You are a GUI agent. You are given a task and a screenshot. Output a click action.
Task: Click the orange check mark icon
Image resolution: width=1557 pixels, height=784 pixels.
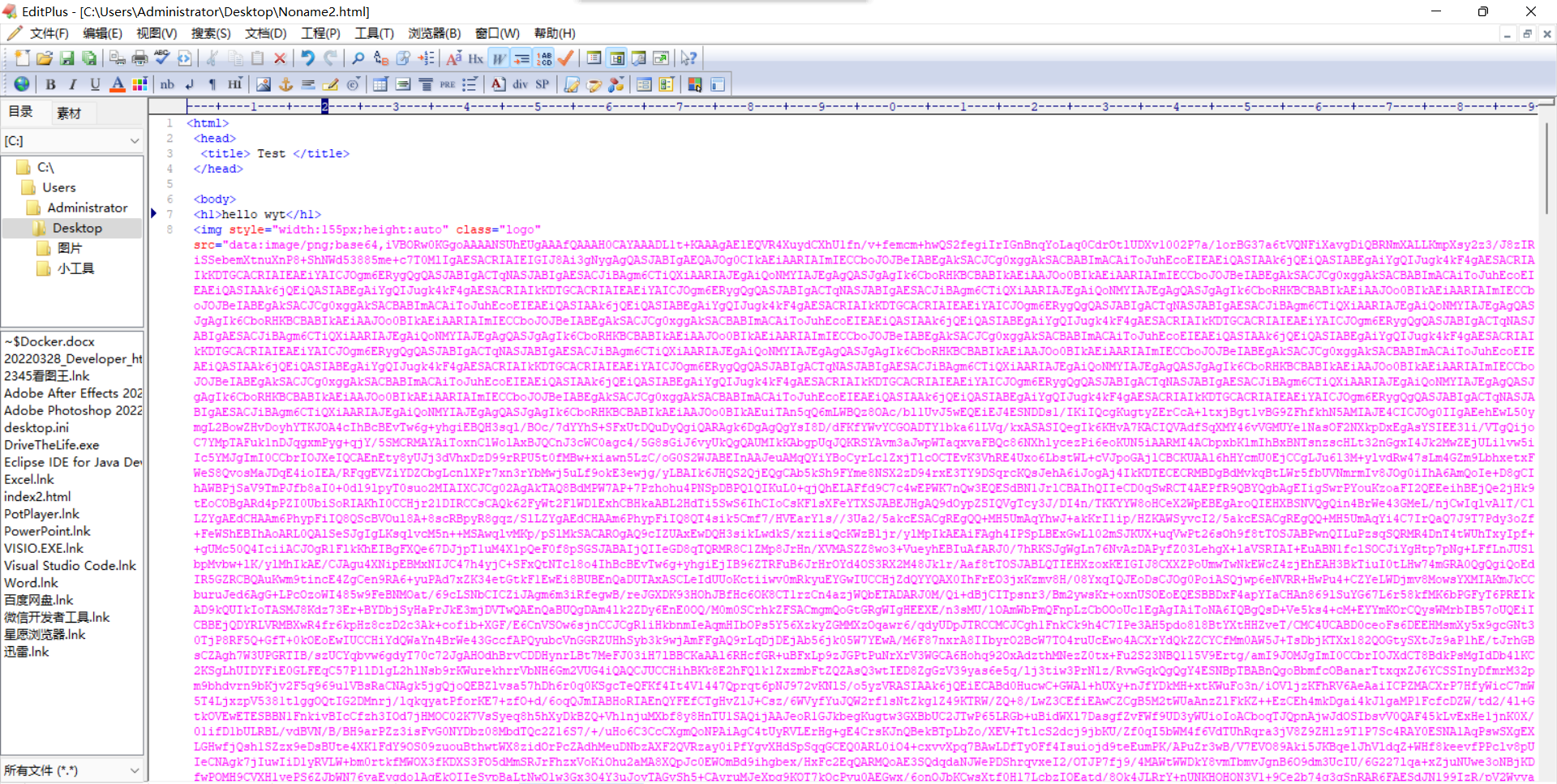point(566,58)
